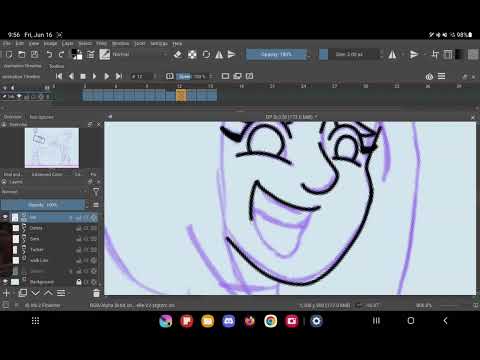
Task: Select the highlighted orange frame in timeline
Action: click(x=181, y=95)
